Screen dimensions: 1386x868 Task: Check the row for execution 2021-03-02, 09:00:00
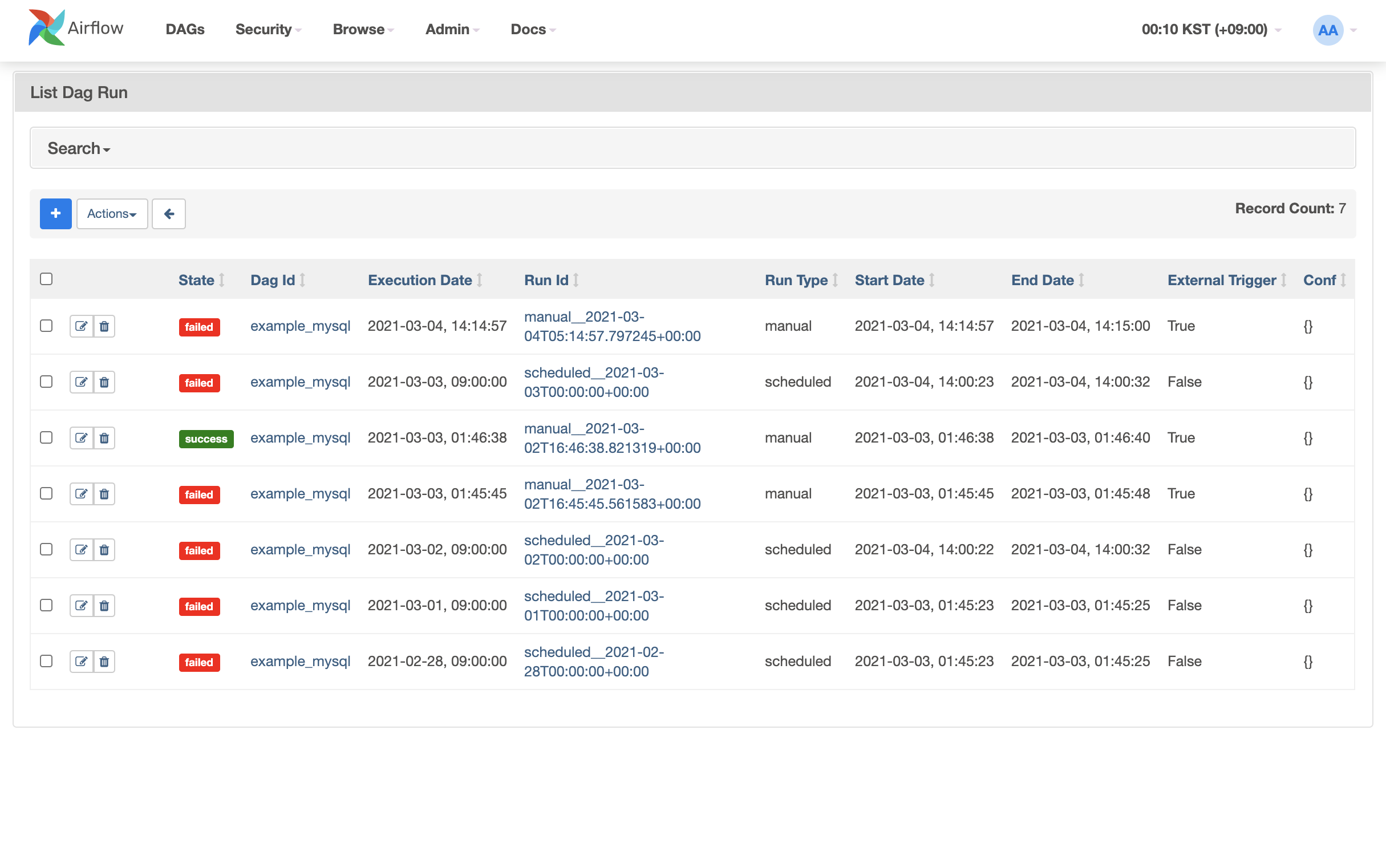(x=47, y=549)
